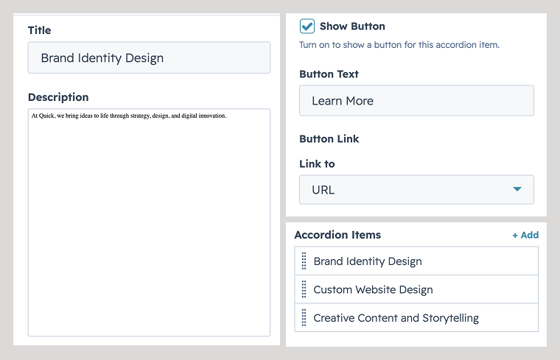Screen dimensions: 560x360
Task: Uncheck the Show Button checkbox
Action: tap(307, 26)
